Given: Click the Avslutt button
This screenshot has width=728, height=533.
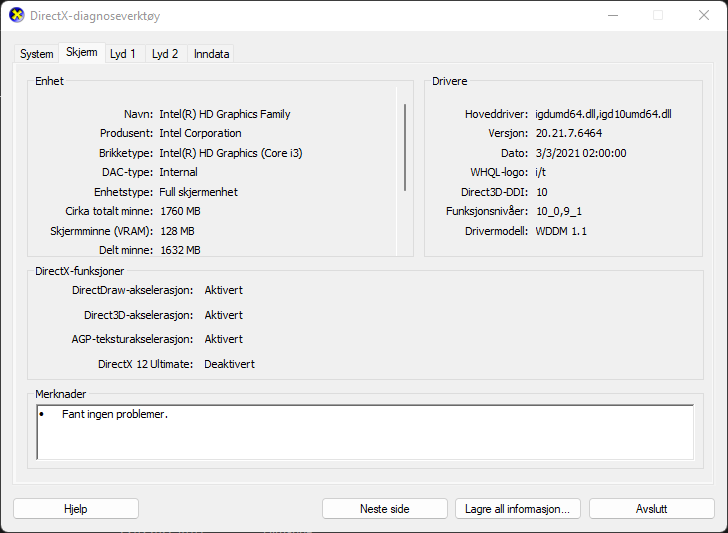Looking at the screenshot, I should click(651, 509).
